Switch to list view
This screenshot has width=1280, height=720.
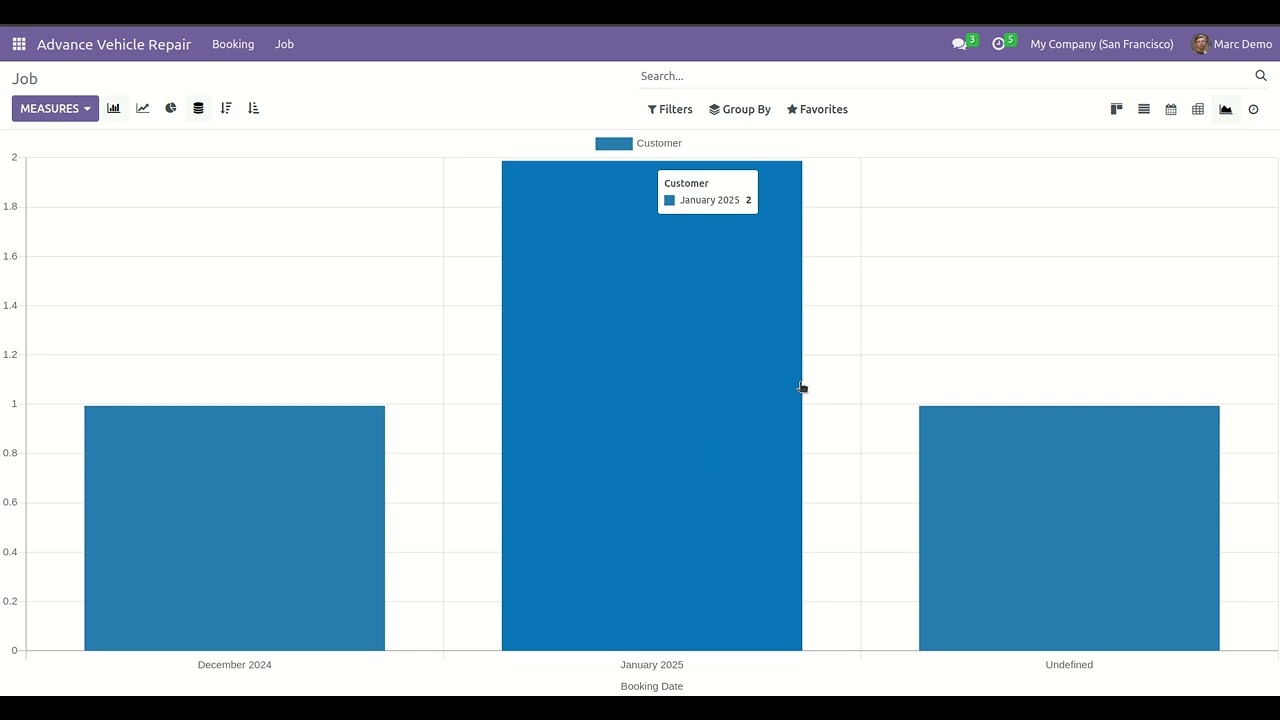pos(1144,109)
